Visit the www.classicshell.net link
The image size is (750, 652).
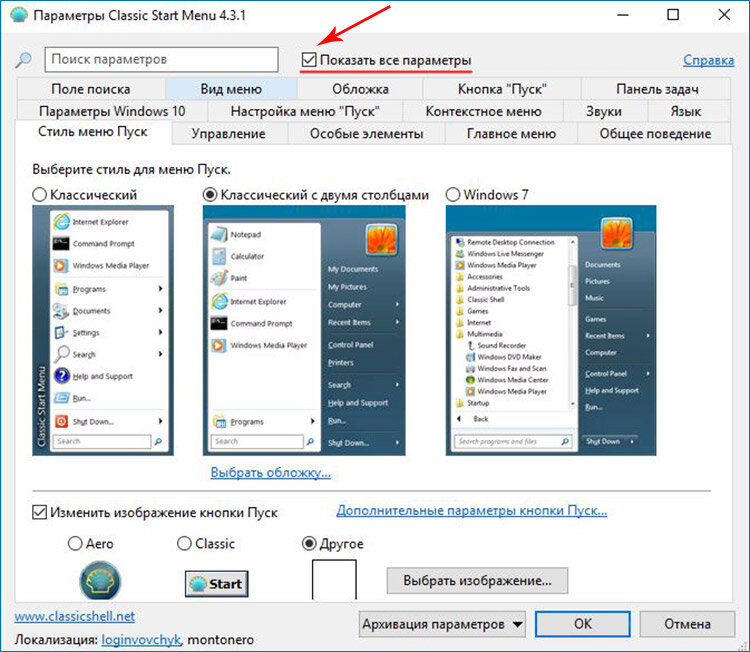click(75, 616)
